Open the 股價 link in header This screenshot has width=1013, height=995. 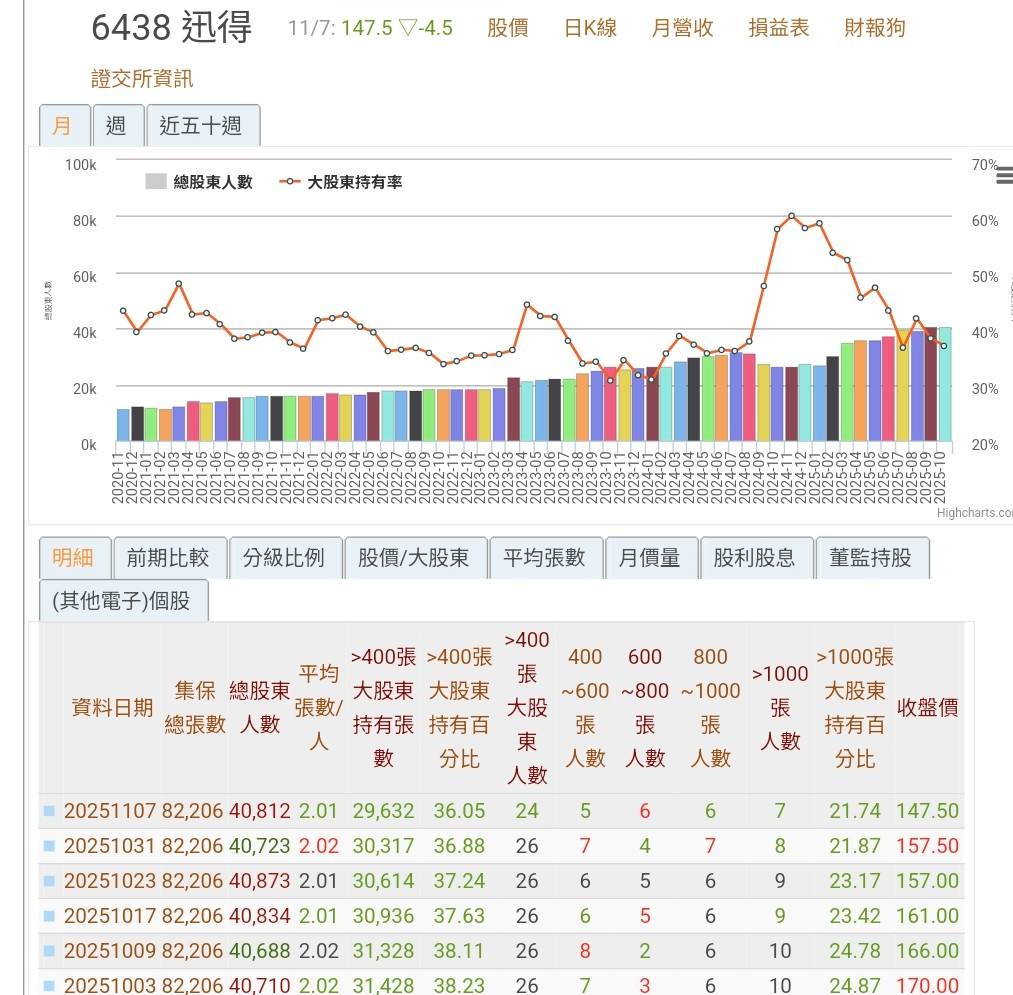tap(508, 28)
